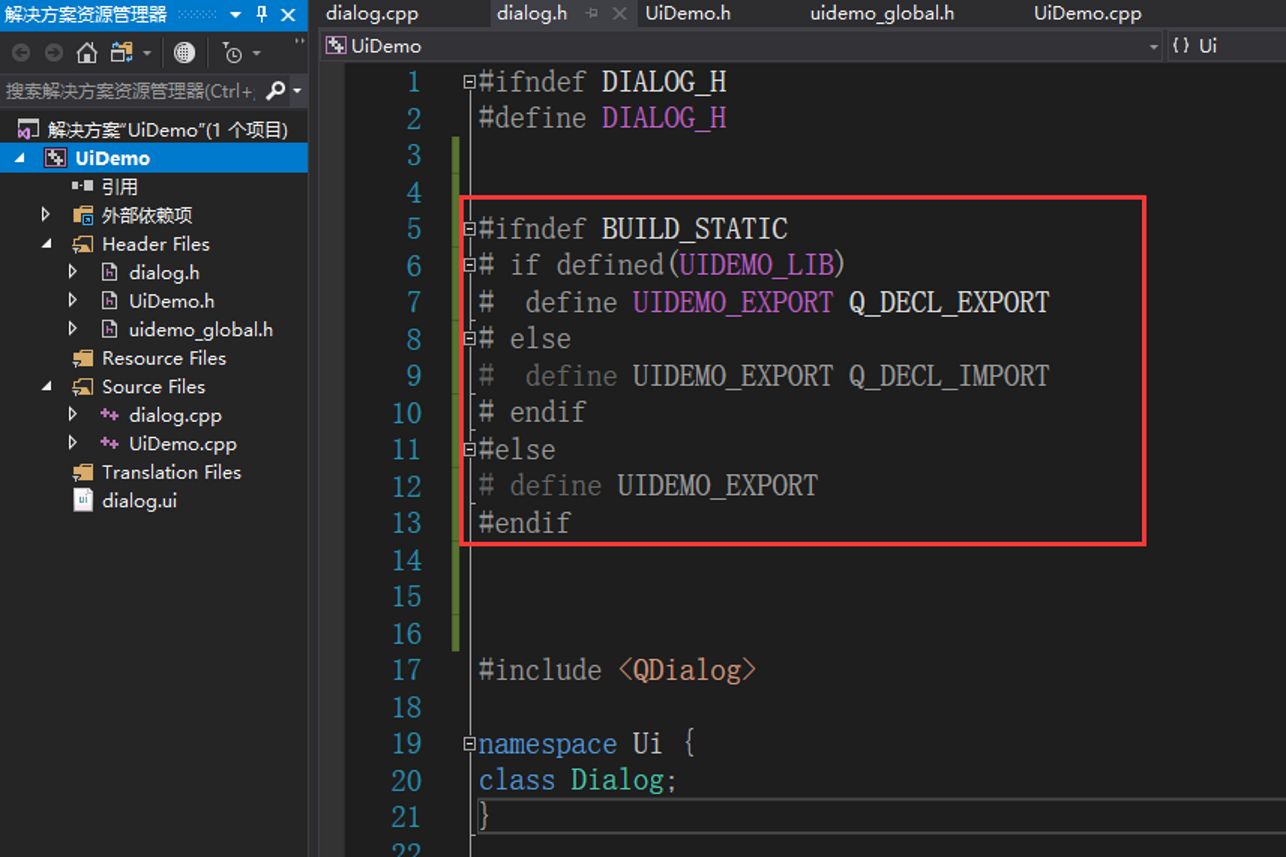
Task: Select UiDemo.cpp in the Solution Explorer tree
Action: point(183,444)
